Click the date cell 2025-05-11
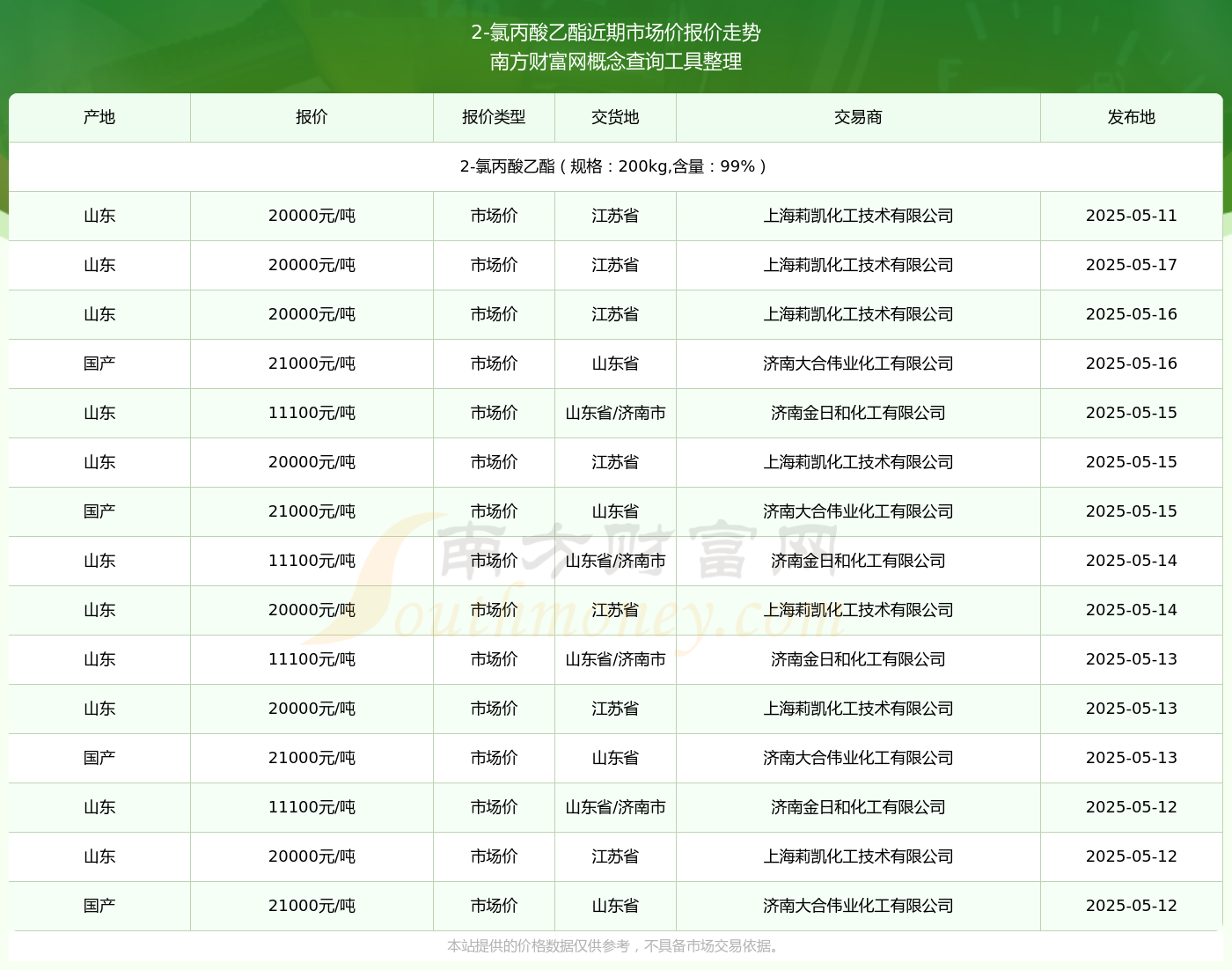Screen dimensions: 1232x970 [1131, 216]
